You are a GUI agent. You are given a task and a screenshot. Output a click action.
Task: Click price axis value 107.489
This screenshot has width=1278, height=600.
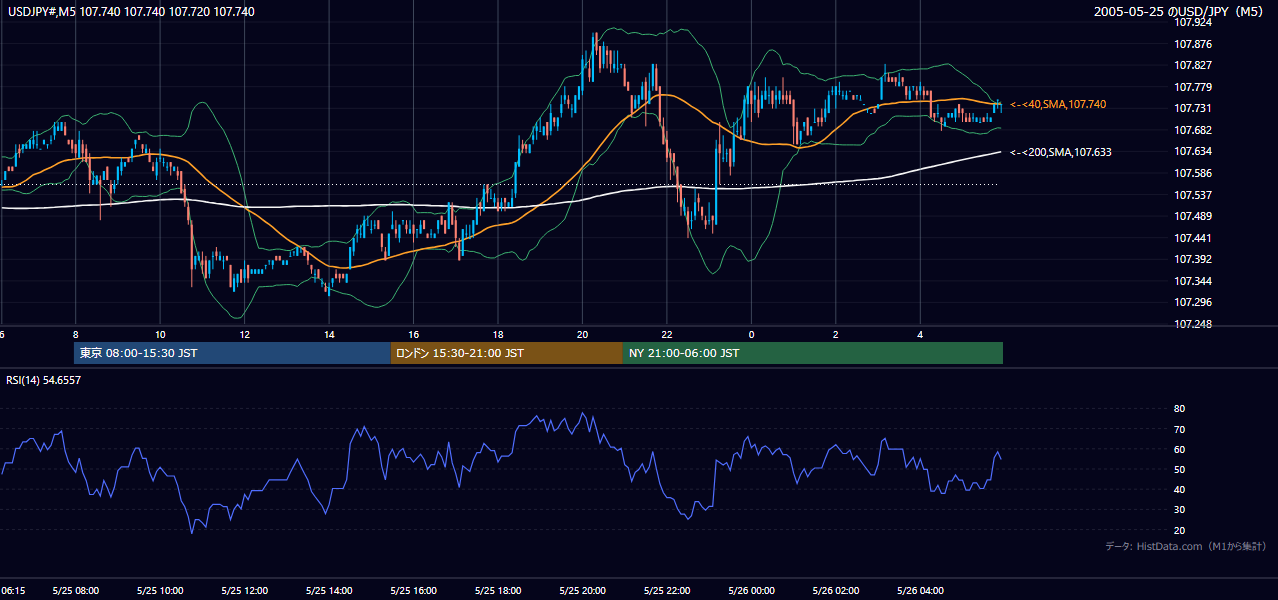[x=1194, y=216]
